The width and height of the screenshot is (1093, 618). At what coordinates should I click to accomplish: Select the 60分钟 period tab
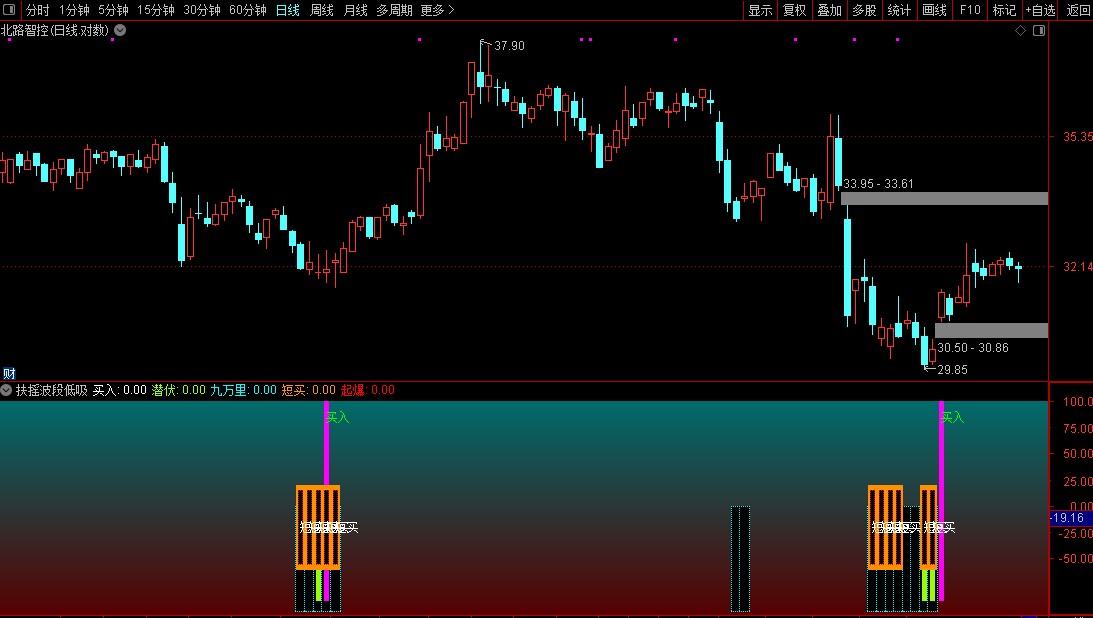click(x=248, y=10)
